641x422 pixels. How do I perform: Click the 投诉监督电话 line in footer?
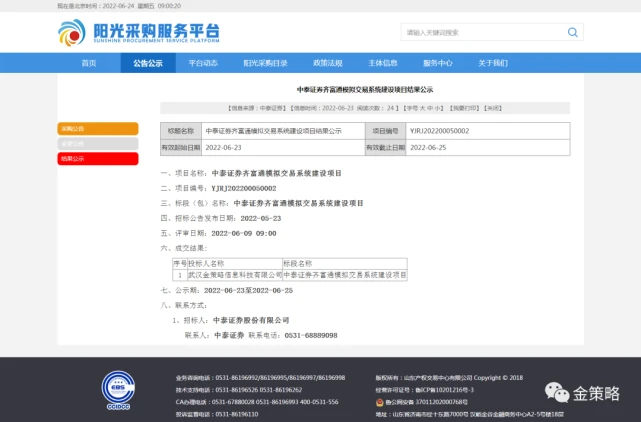[217, 414]
